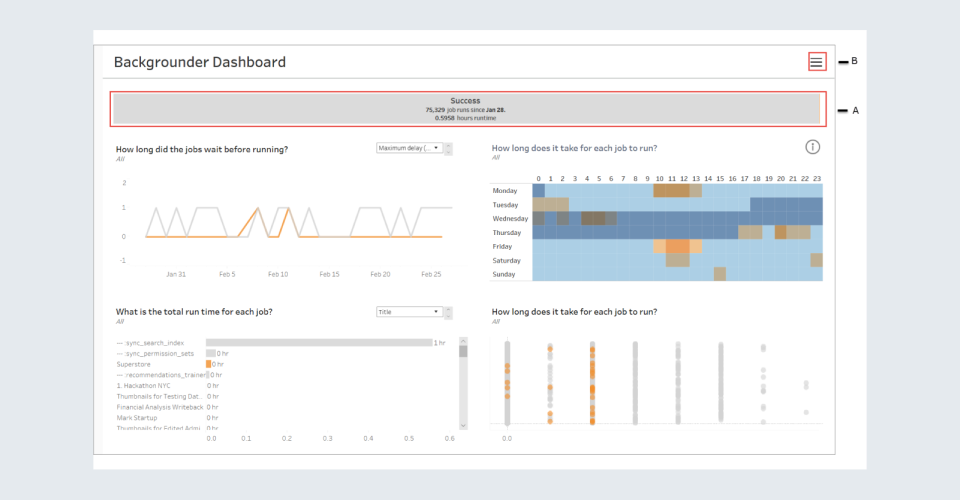Click the Backgrounder Dashboard title
This screenshot has height=500, width=960.
(200, 62)
